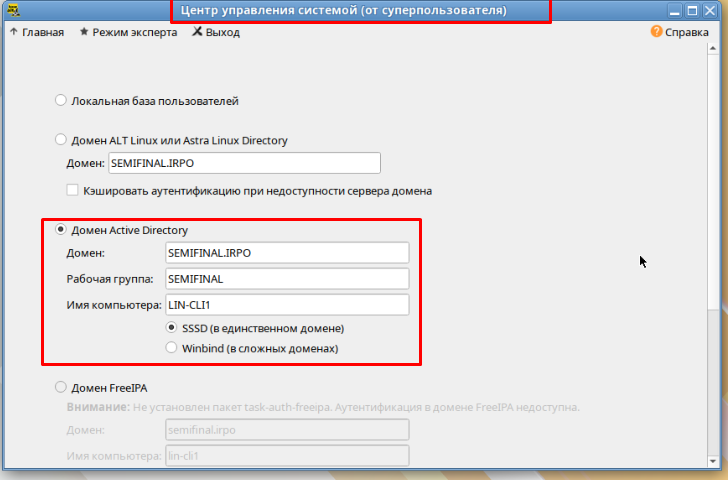Switch to Режим эксперта mode
This screenshot has height=480, width=728.
click(x=127, y=32)
